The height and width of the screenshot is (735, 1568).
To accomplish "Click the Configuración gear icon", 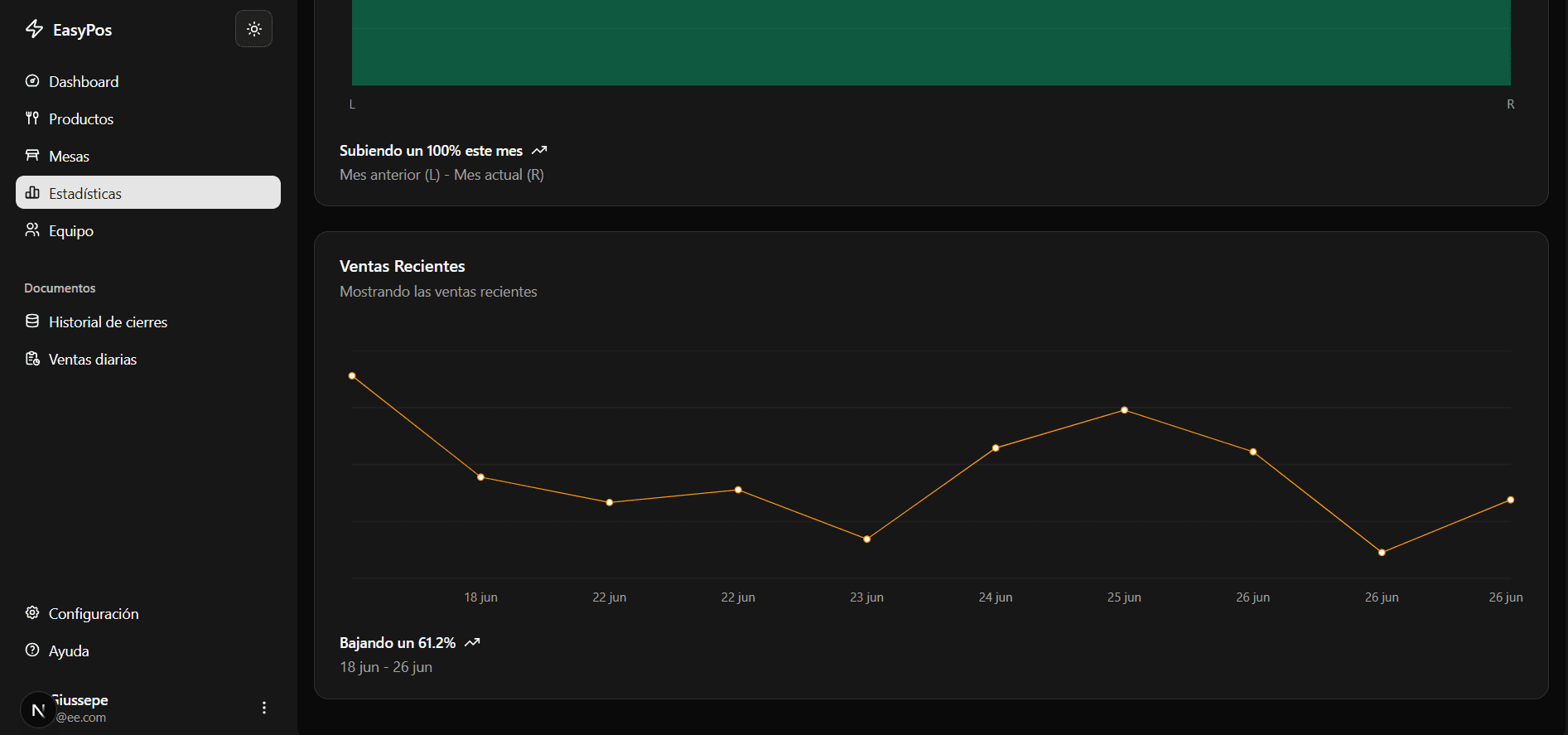I will pyautogui.click(x=32, y=613).
